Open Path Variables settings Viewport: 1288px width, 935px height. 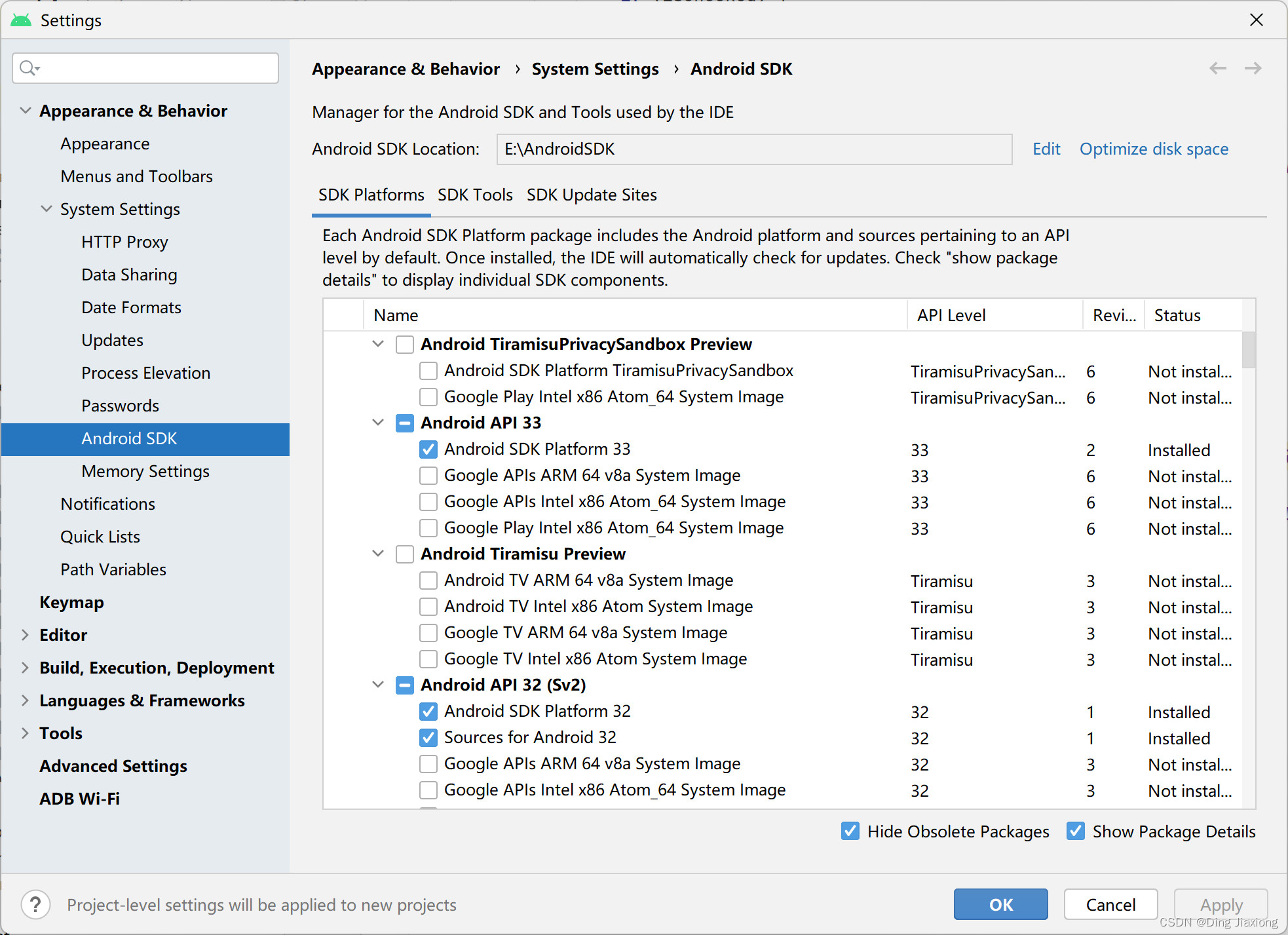click(x=113, y=569)
